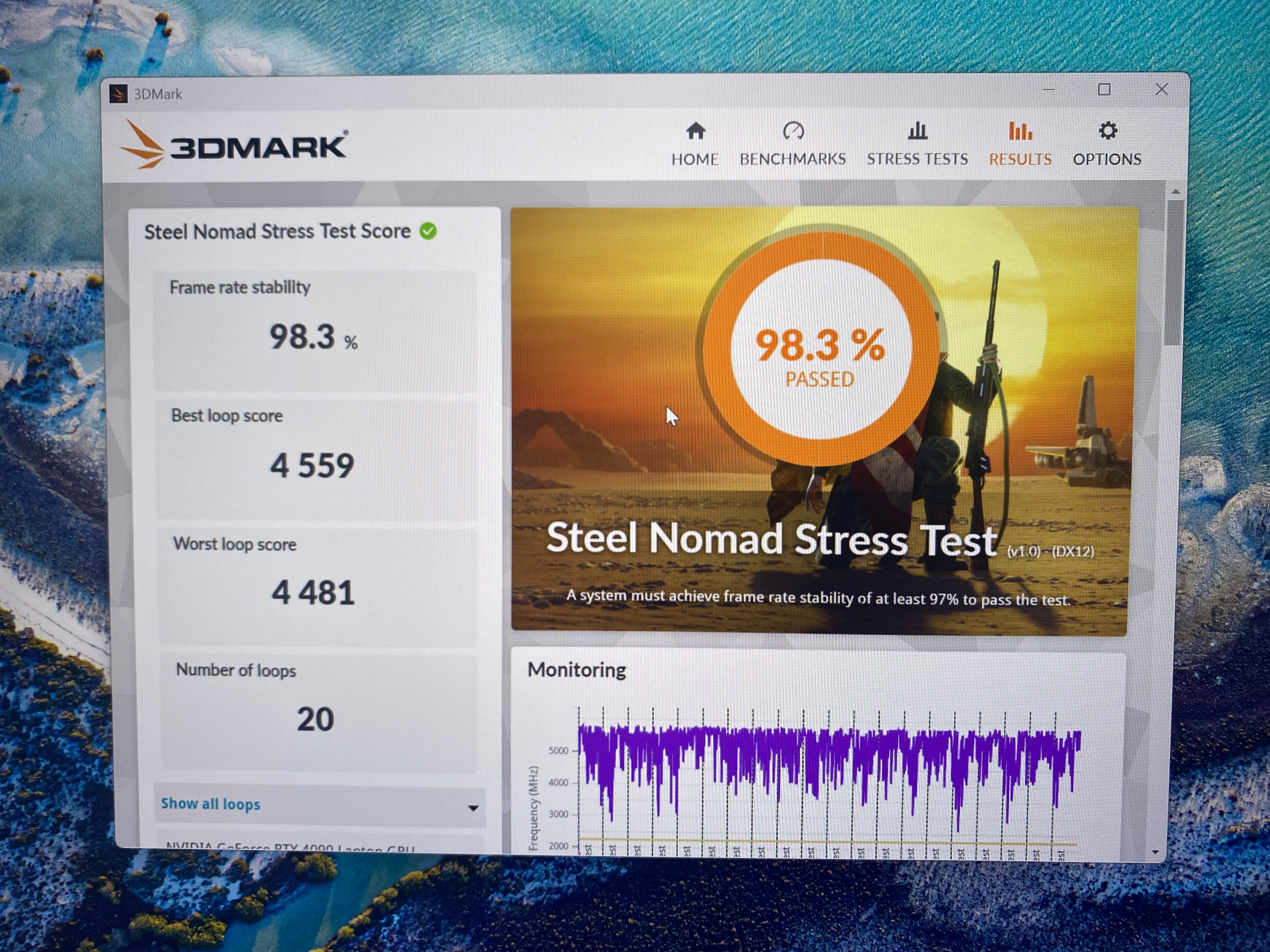Maximize the 3DMark window
Screen dimensions: 1270x952
[x=1103, y=89]
